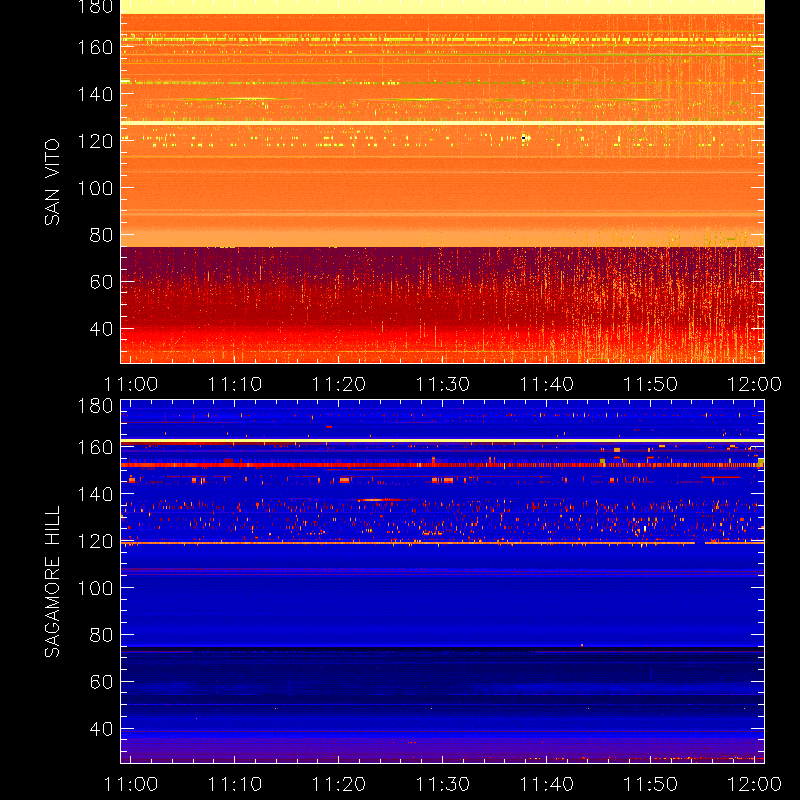Choose the 60 frequency label on San Vito plot
800x800 pixels.
tap(102, 282)
